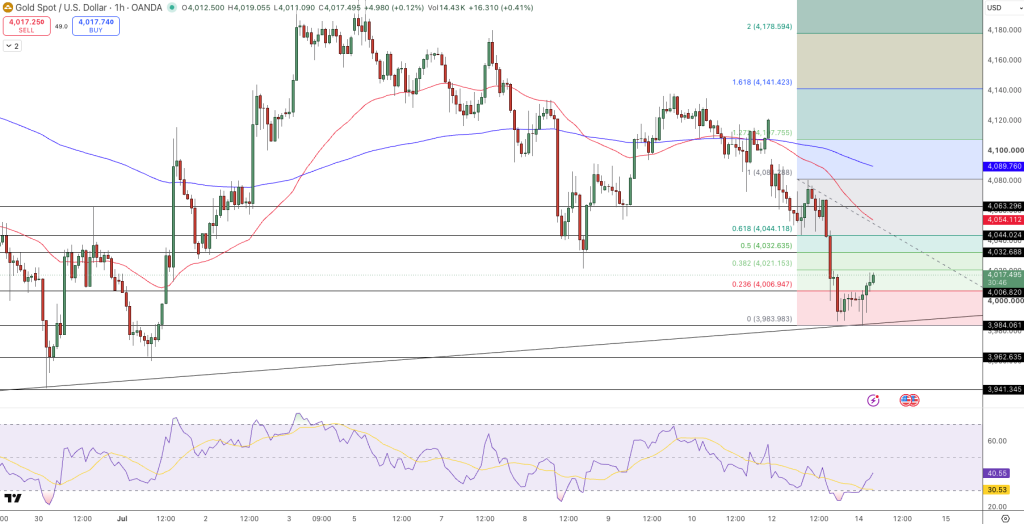Open chart settings gear at bottom right
The height and width of the screenshot is (524, 1024).
click(x=1005, y=518)
